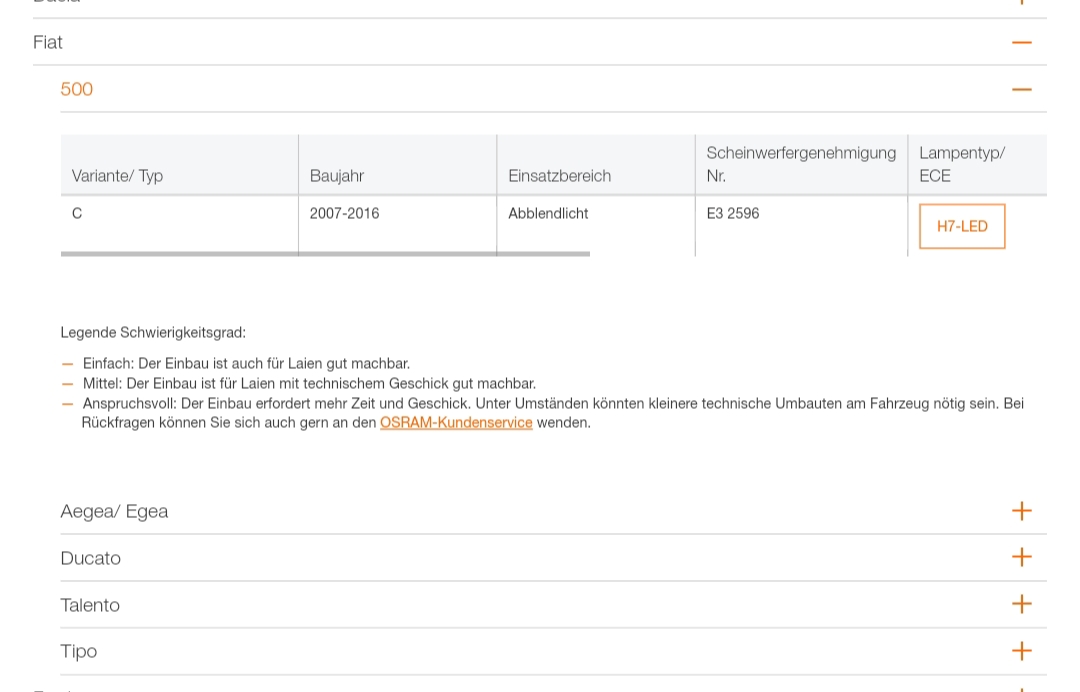Click the orange 500 model heading
Screen dimensions: 1080x692
pyautogui.click(x=77, y=89)
